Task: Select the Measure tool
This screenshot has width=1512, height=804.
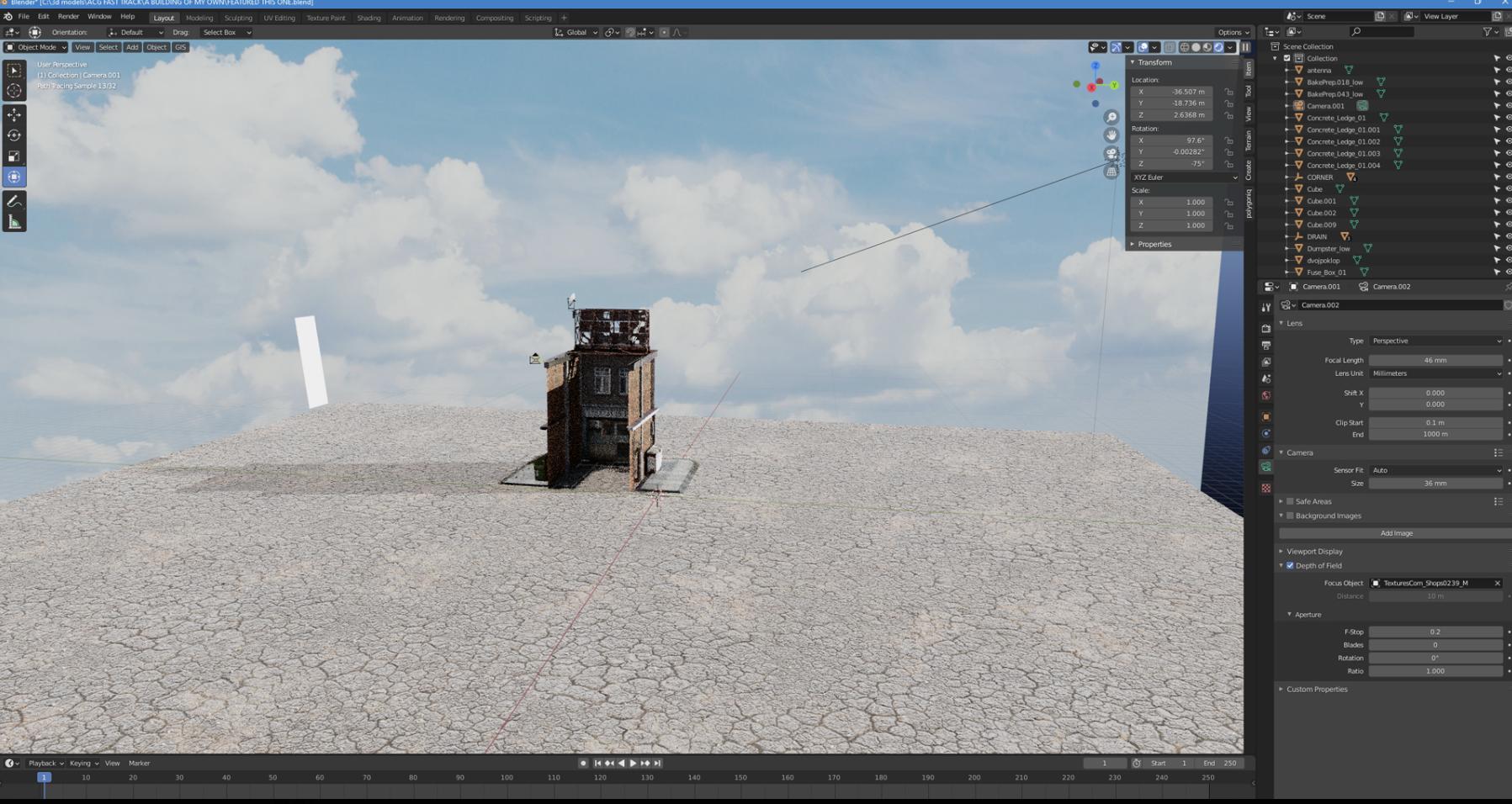Action: pos(14,223)
